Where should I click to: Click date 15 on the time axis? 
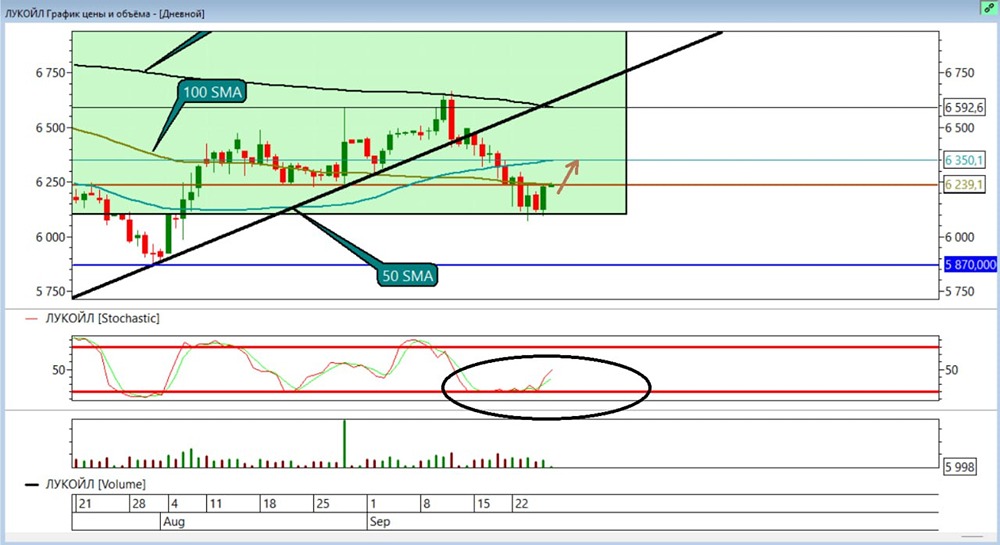pos(483,504)
